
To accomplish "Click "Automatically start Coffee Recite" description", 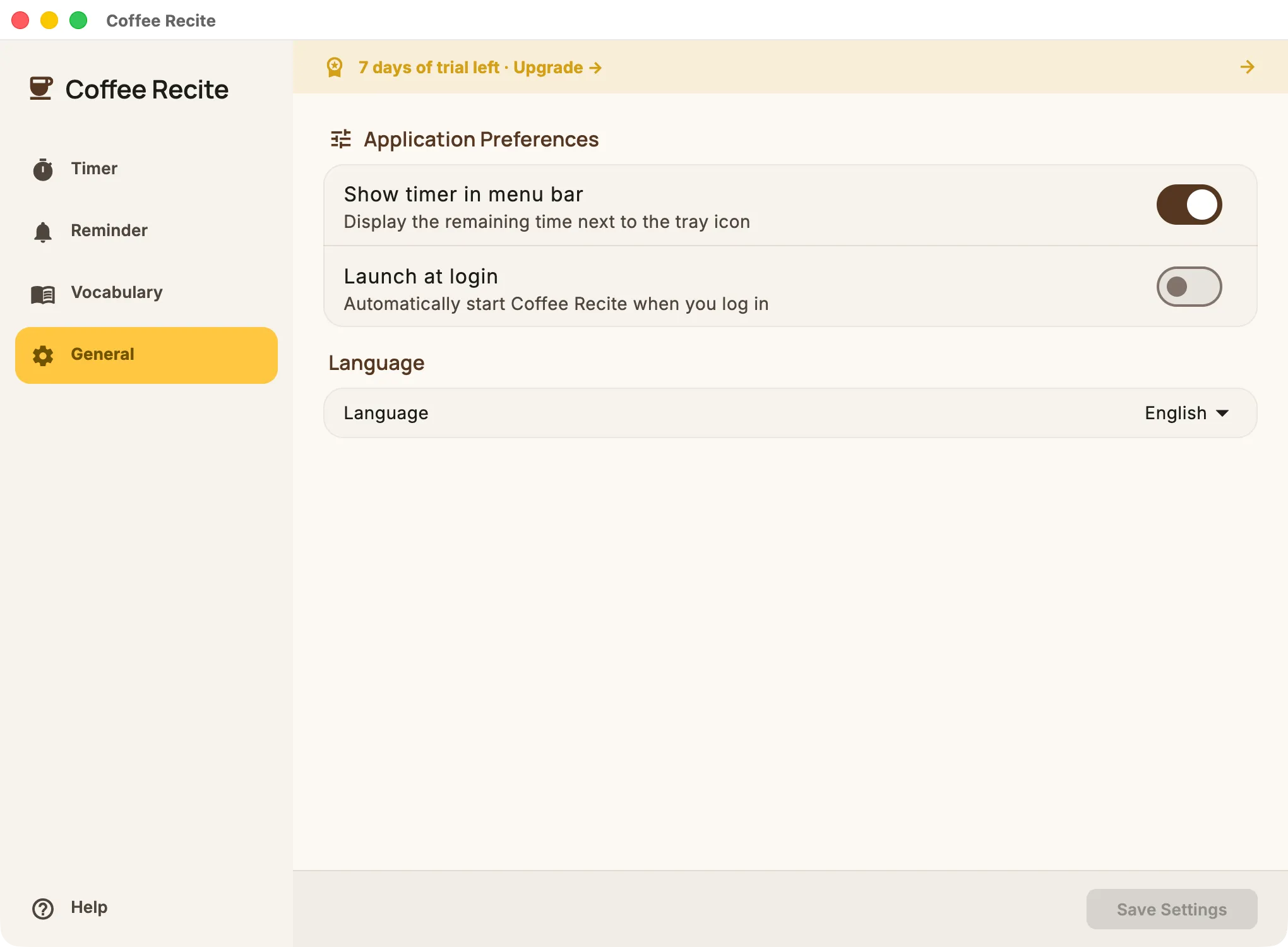I will 556,304.
